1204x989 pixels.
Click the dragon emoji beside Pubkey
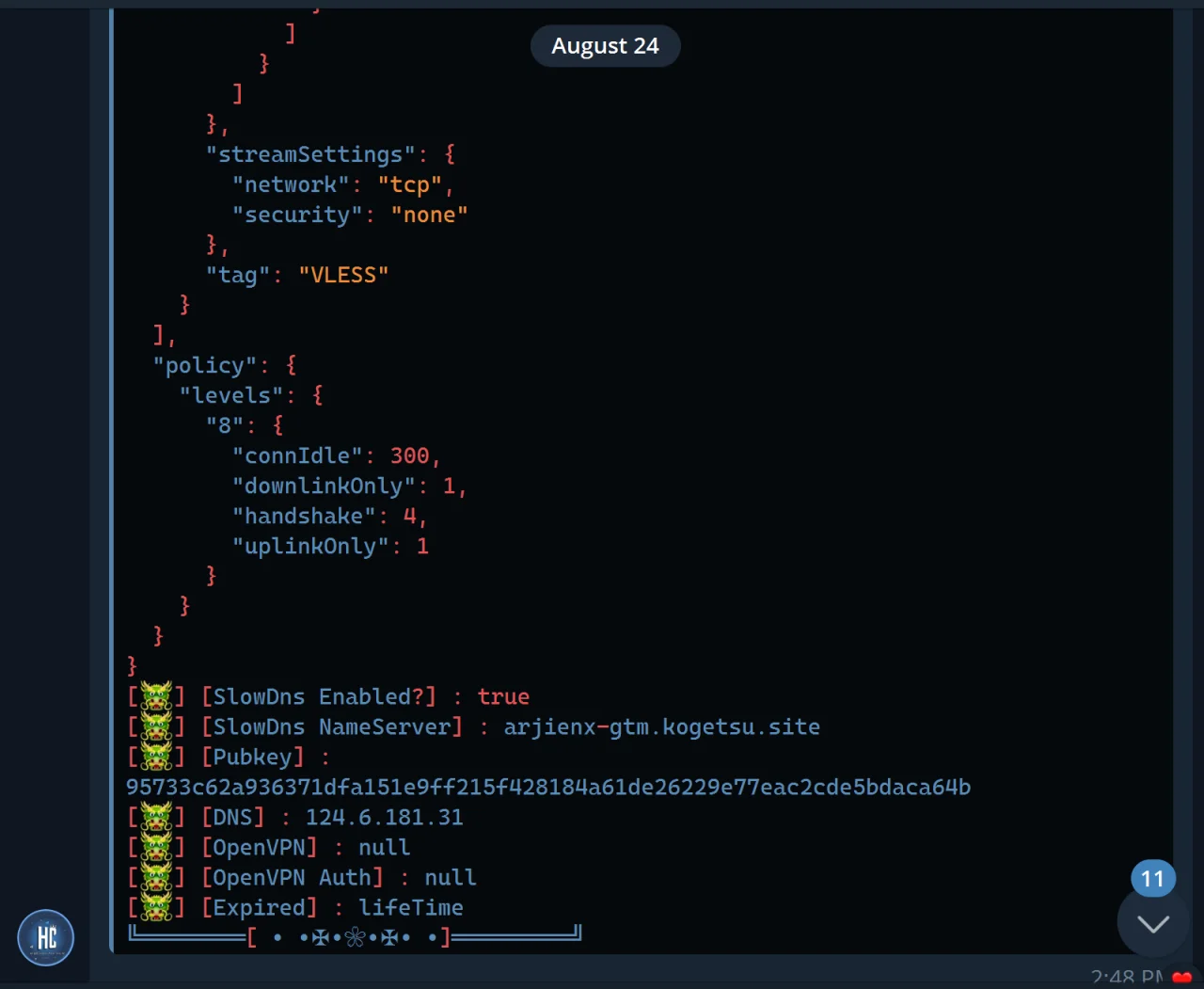click(156, 757)
